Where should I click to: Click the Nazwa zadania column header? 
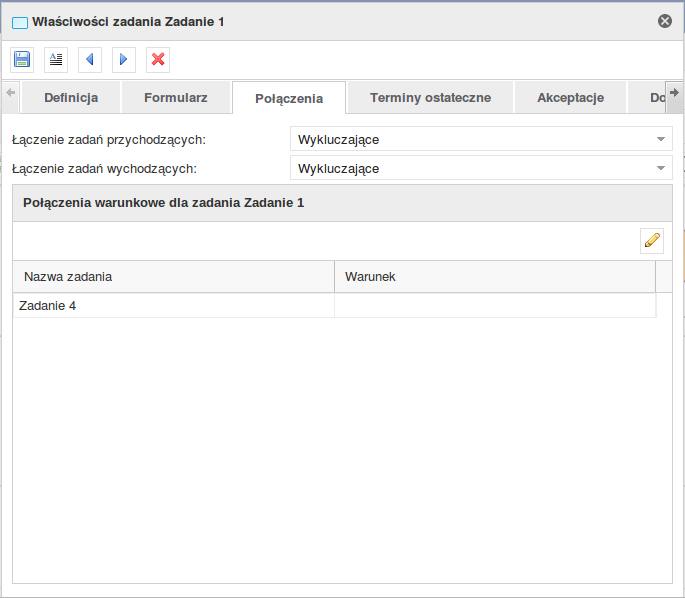[173, 277]
